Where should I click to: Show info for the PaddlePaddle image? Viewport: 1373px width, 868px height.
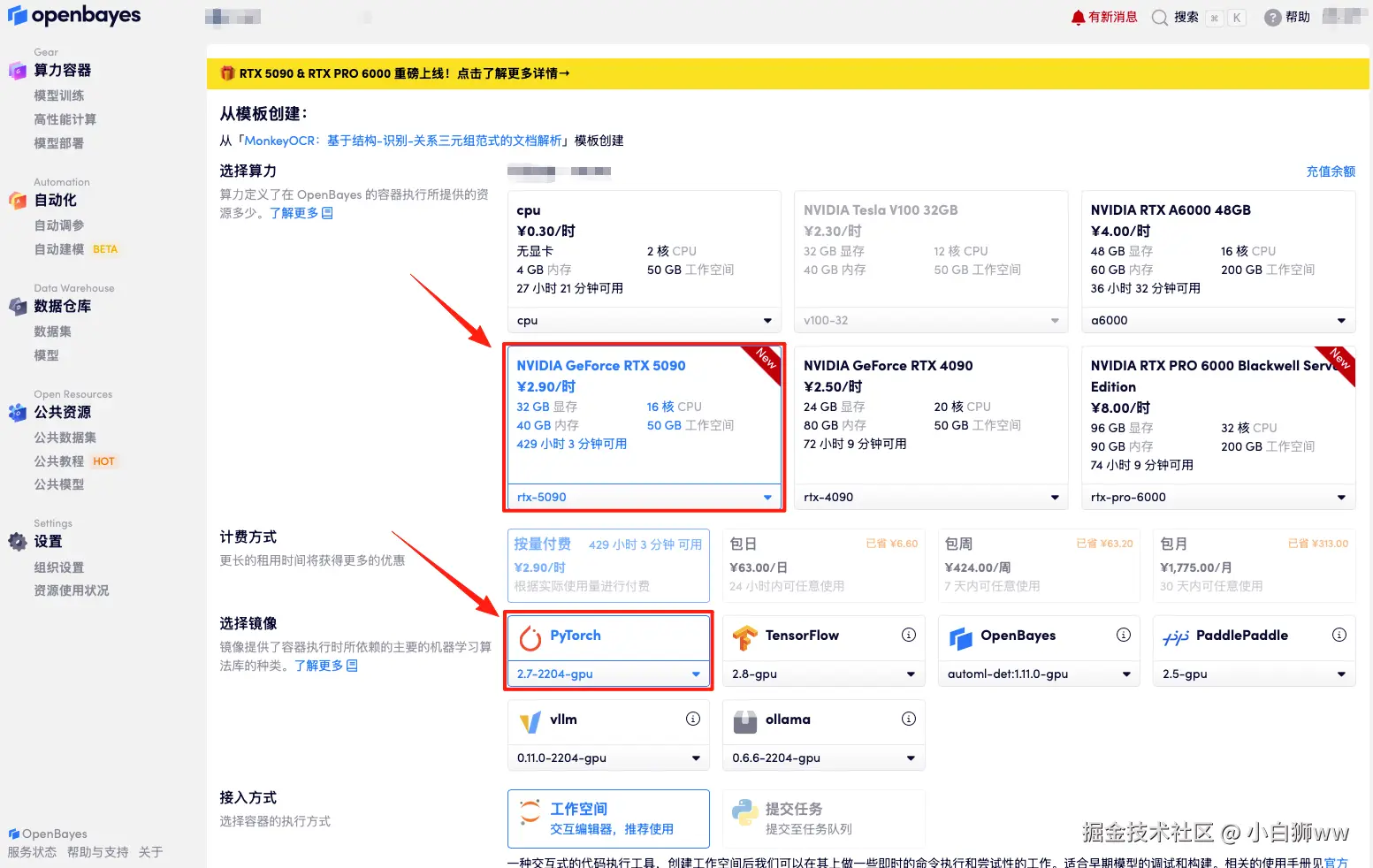click(x=1339, y=635)
